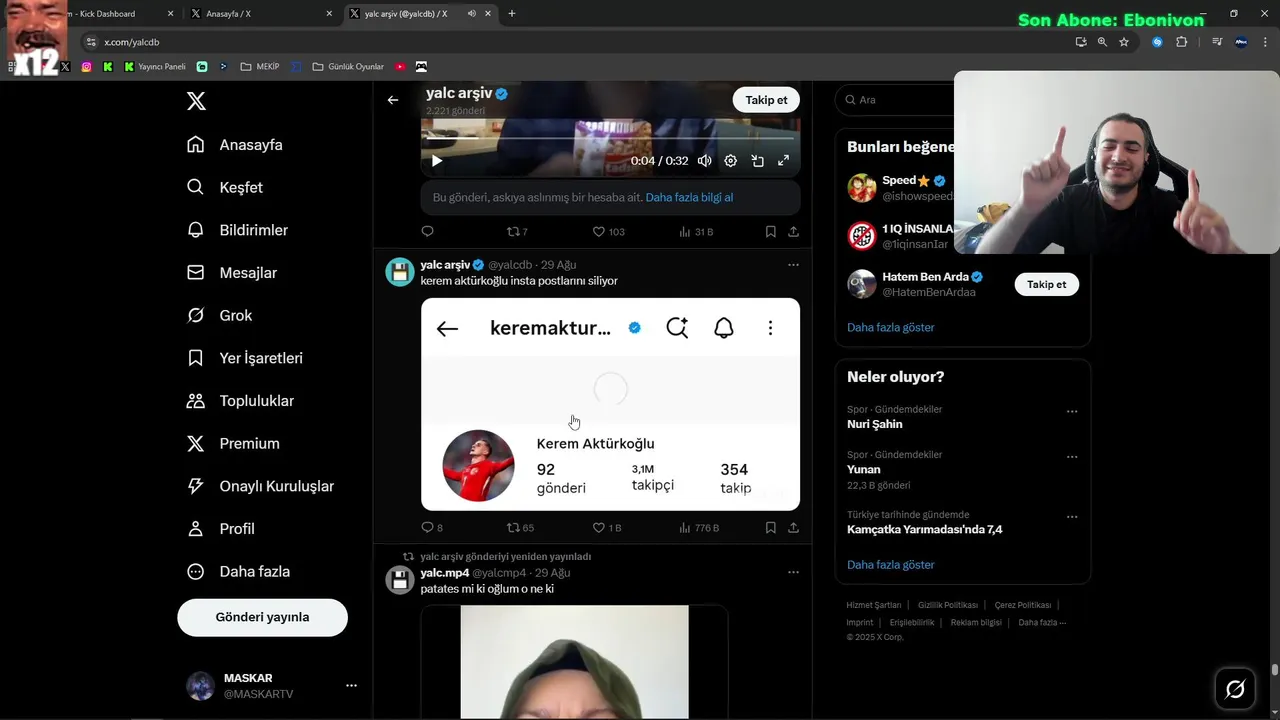Repost the Kerem post with 65 reposts

tap(520, 528)
